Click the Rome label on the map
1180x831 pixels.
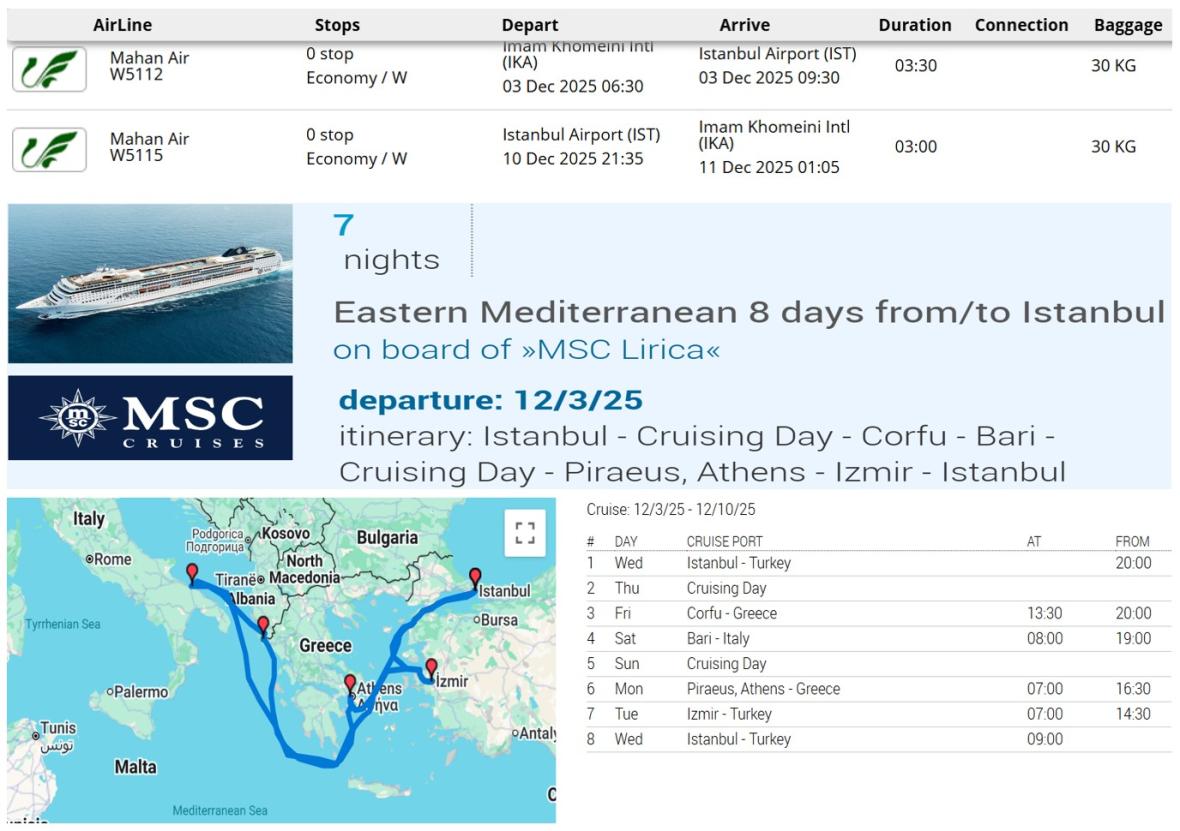112,559
